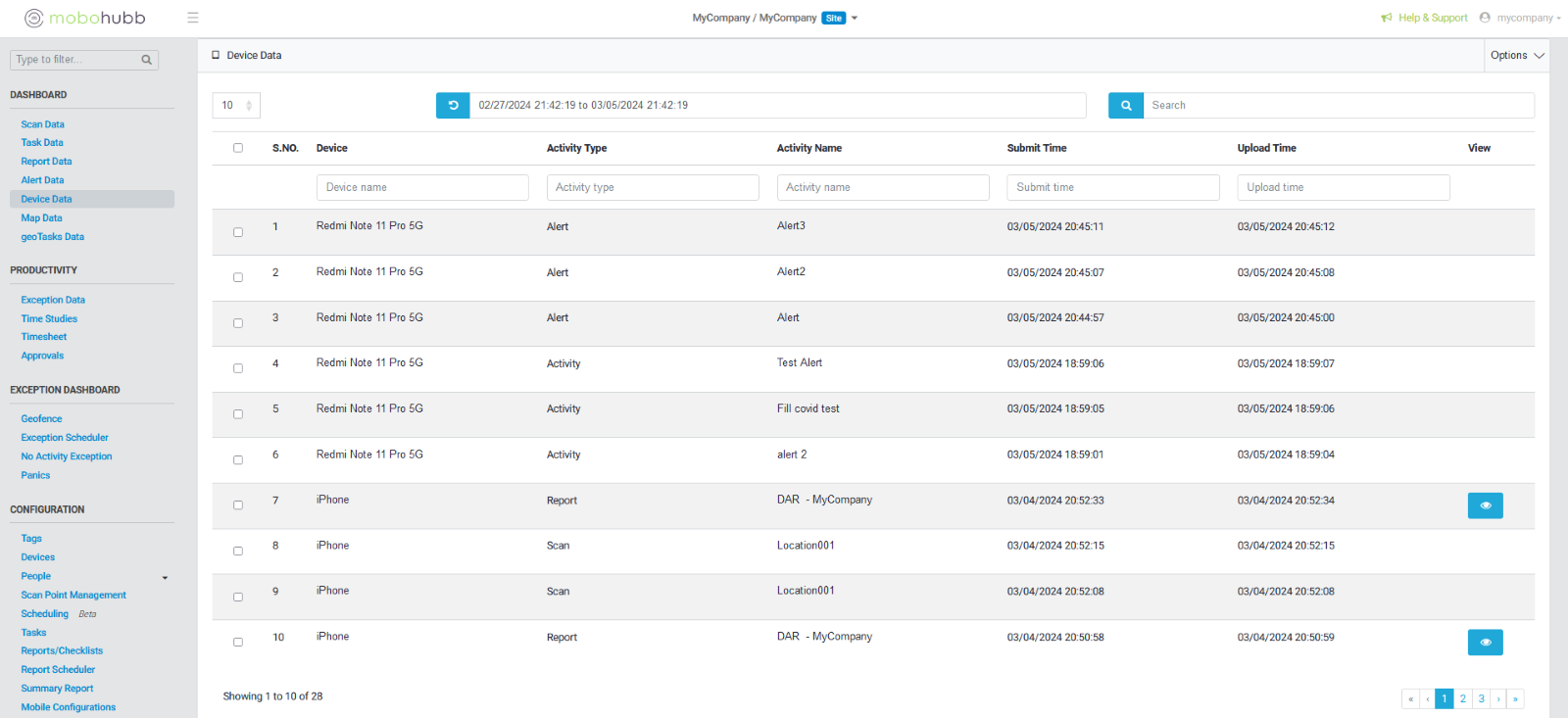Click the eye view icon for row 10

[x=1485, y=643]
